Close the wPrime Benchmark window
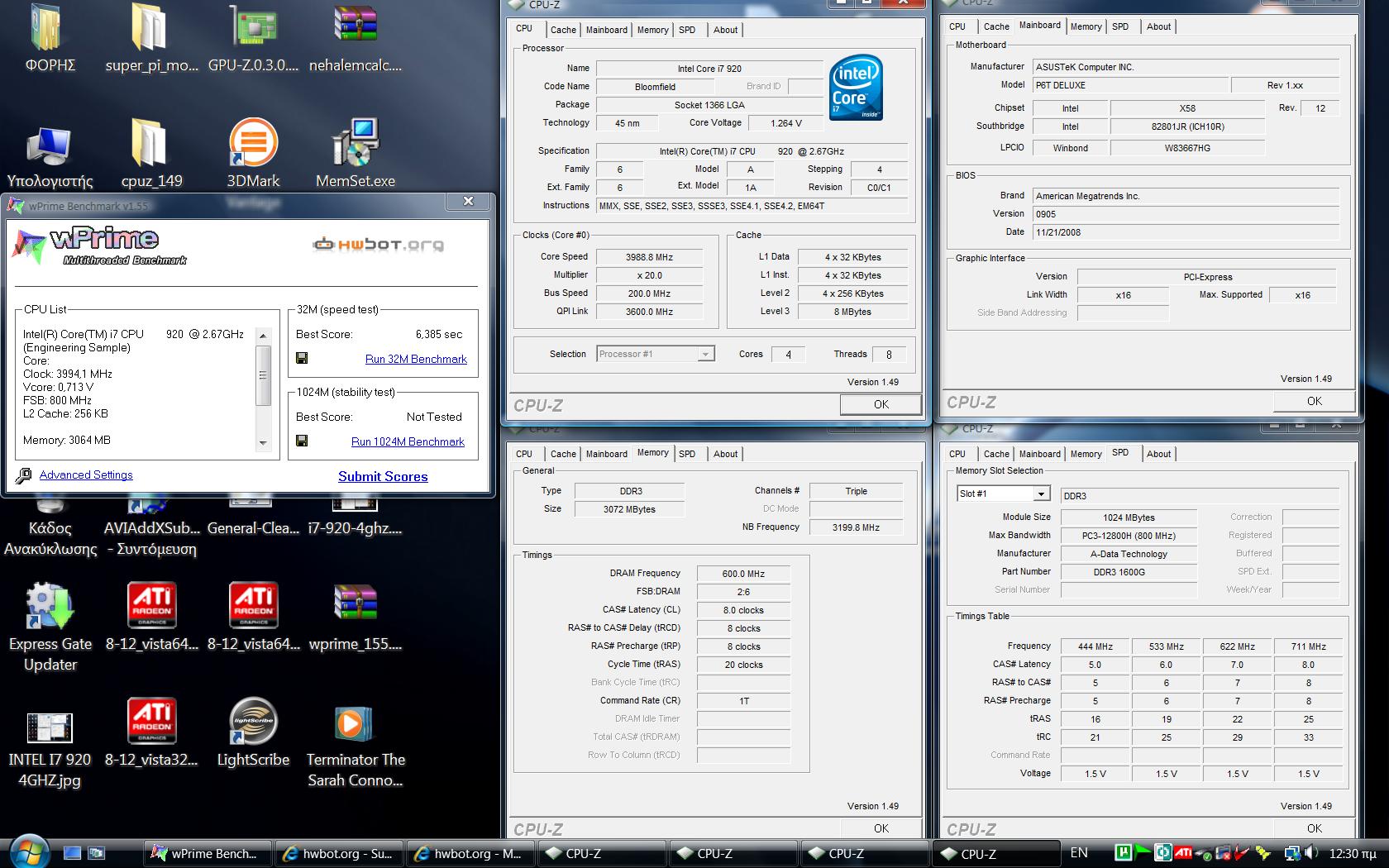 pos(468,201)
